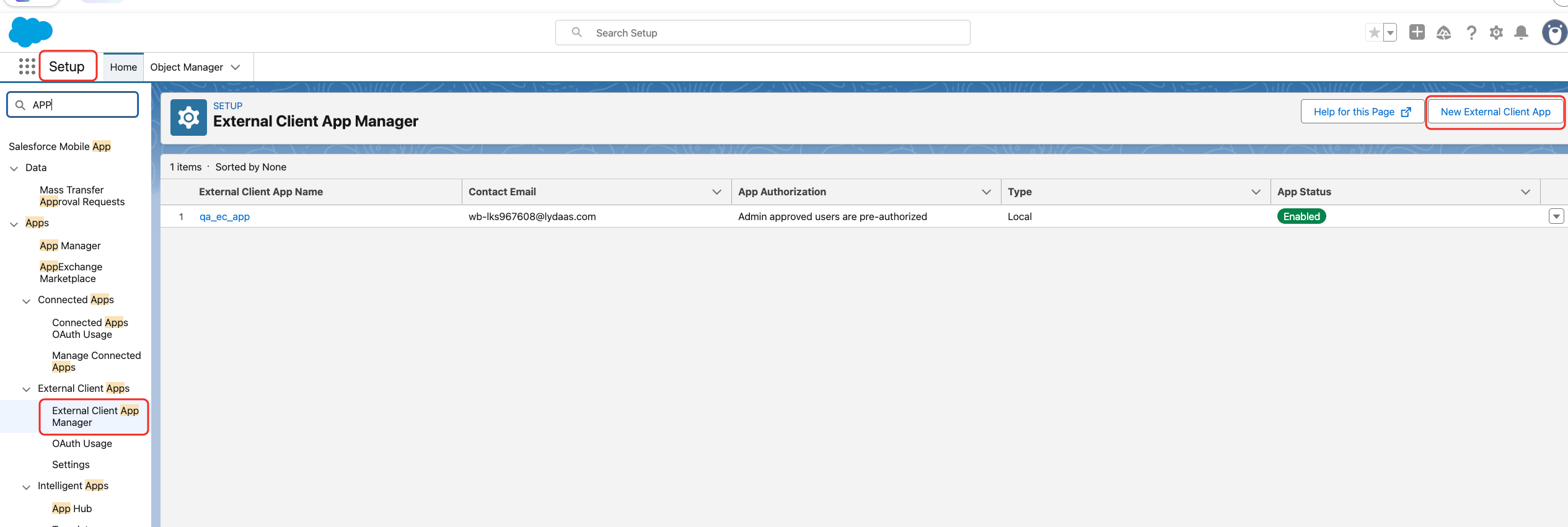Open App Hub in sidebar
The image size is (1568, 527).
[x=72, y=508]
